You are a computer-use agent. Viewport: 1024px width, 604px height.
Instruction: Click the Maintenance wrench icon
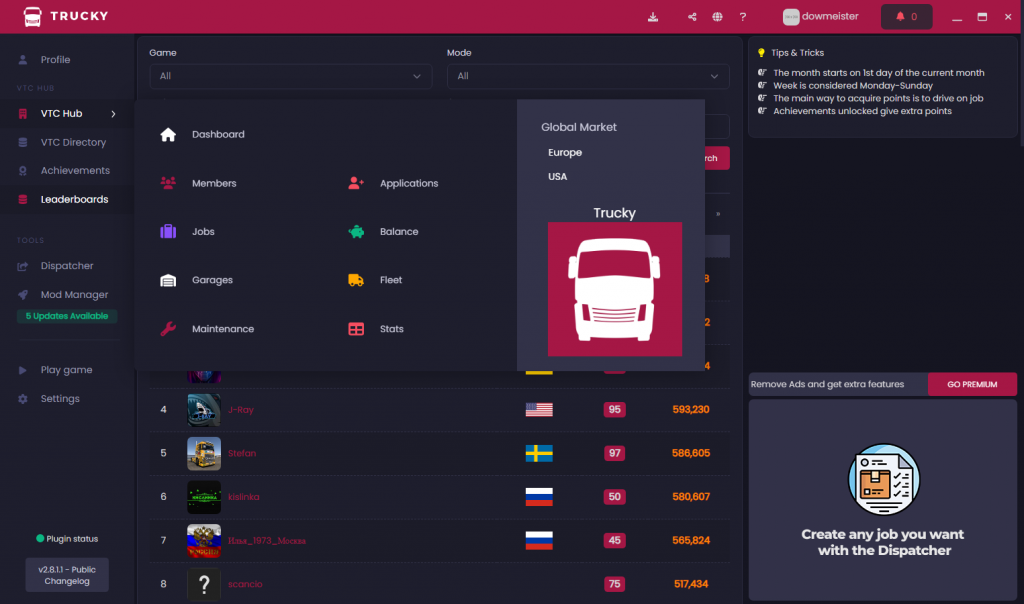168,328
